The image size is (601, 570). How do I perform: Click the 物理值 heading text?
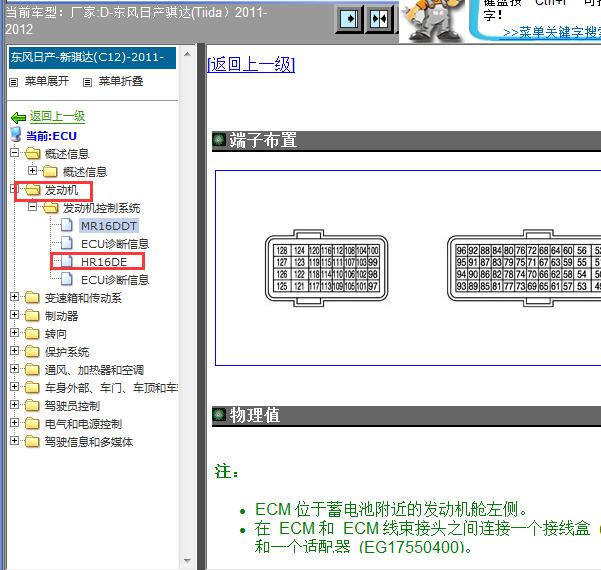[255, 415]
